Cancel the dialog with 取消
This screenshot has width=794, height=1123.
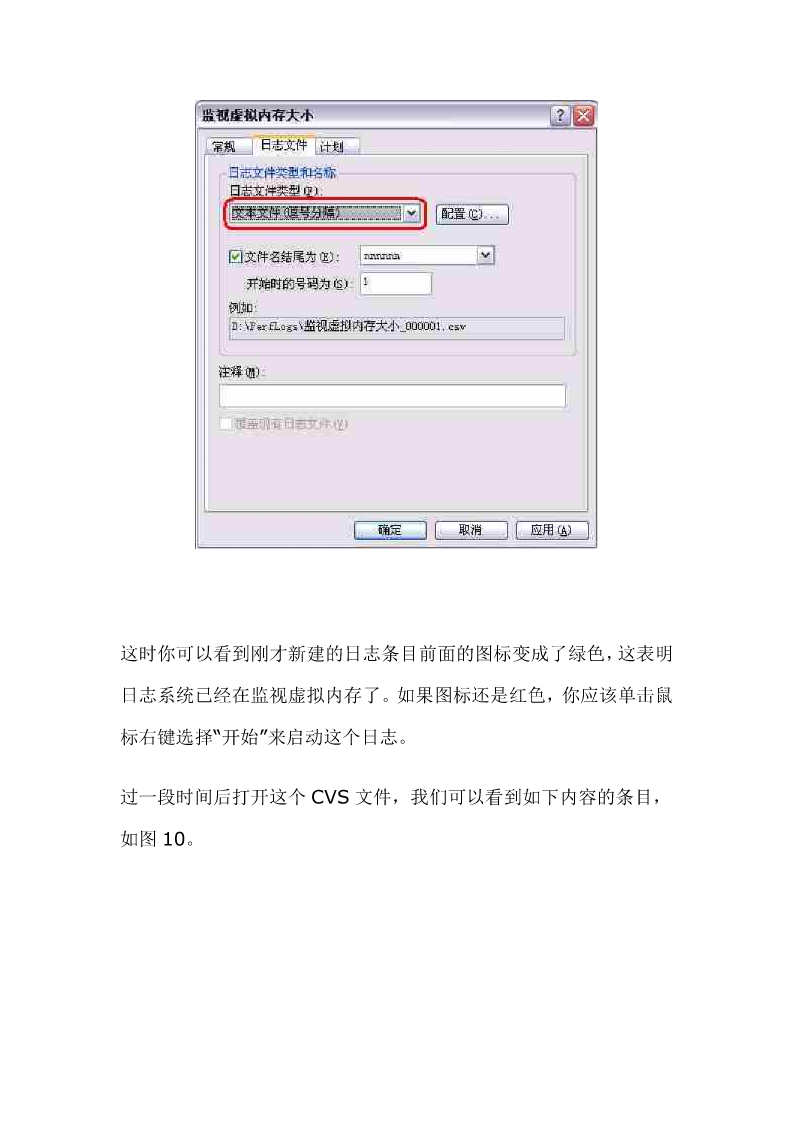[x=471, y=530]
